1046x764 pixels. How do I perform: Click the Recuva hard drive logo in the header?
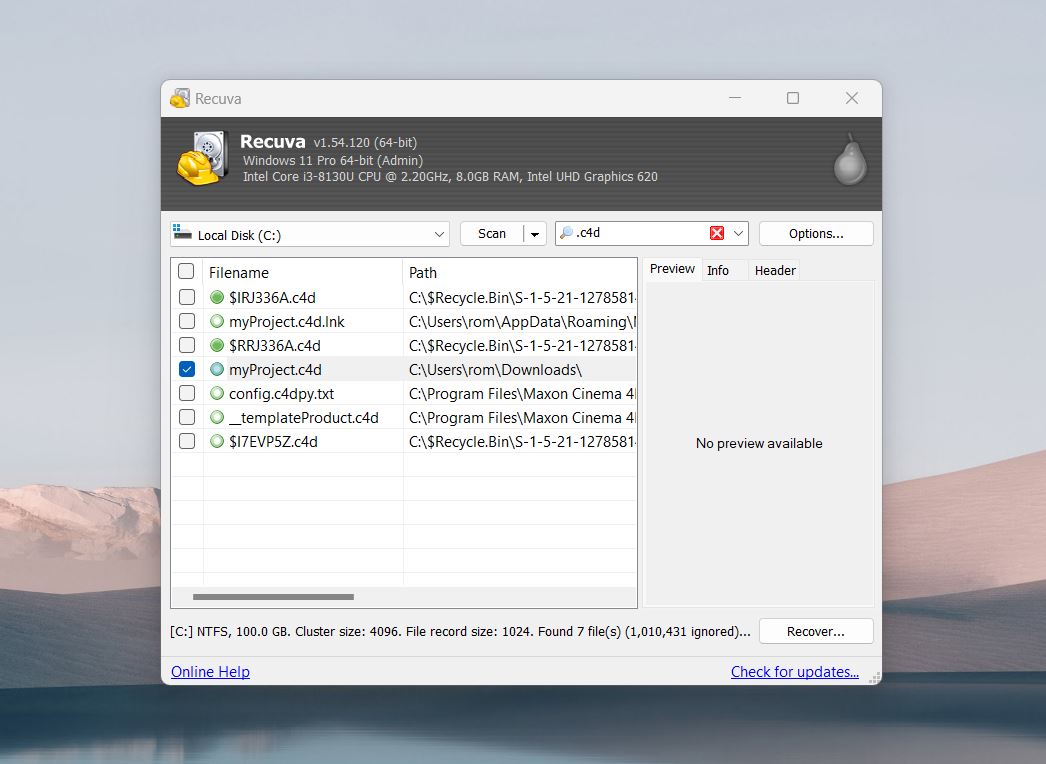tap(203, 158)
